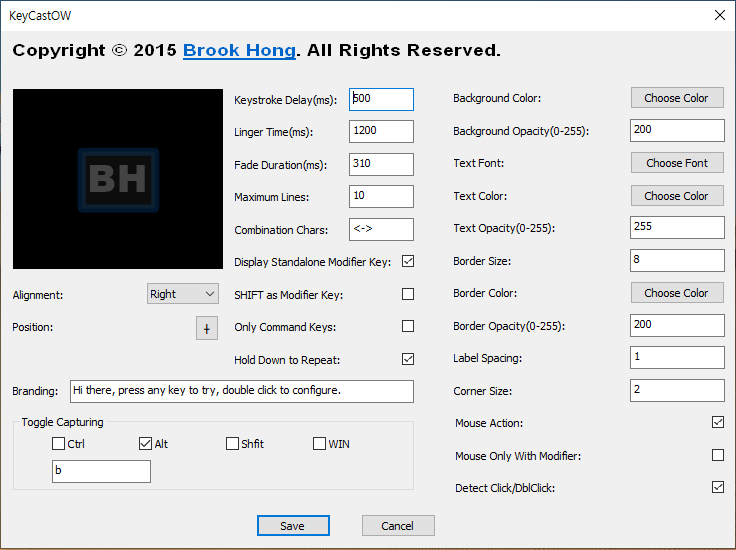This screenshot has width=736, height=550.
Task: Close the KeyCastOW window
Action: coord(720,15)
